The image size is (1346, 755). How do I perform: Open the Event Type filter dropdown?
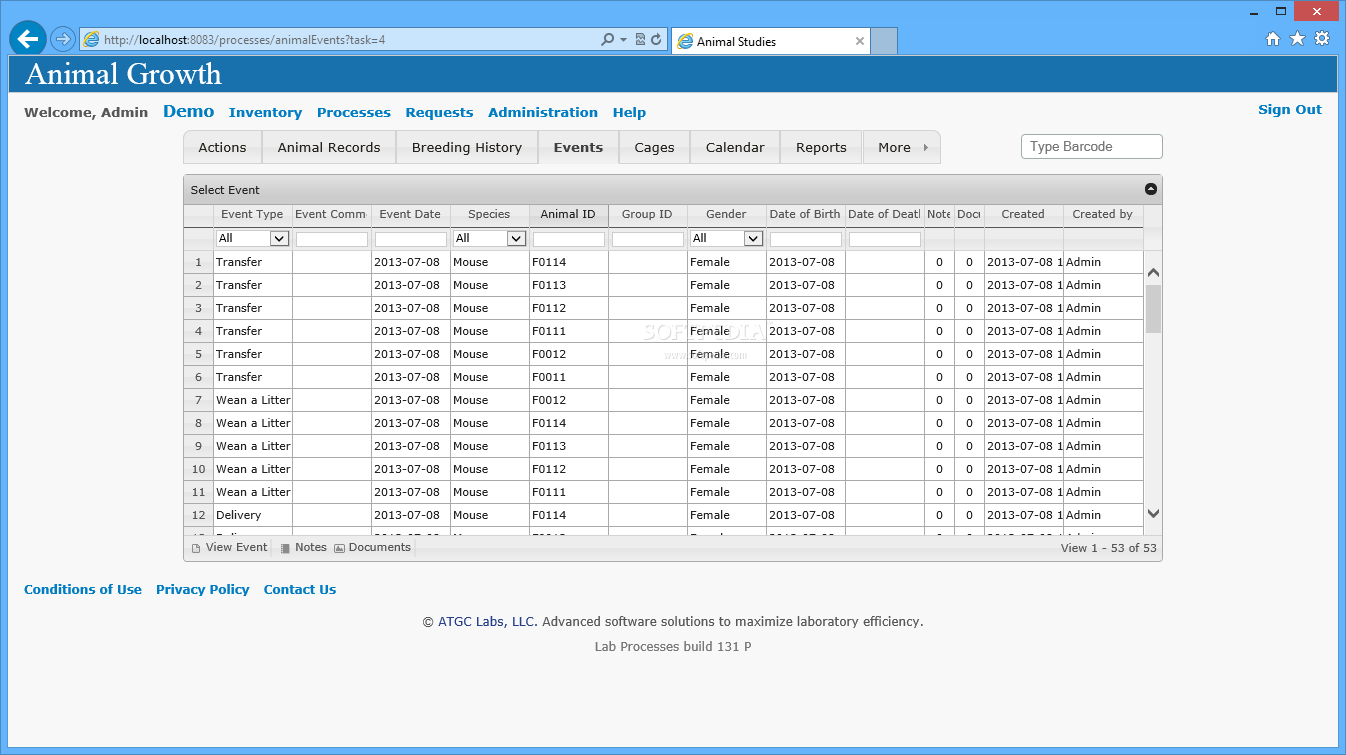click(252, 238)
